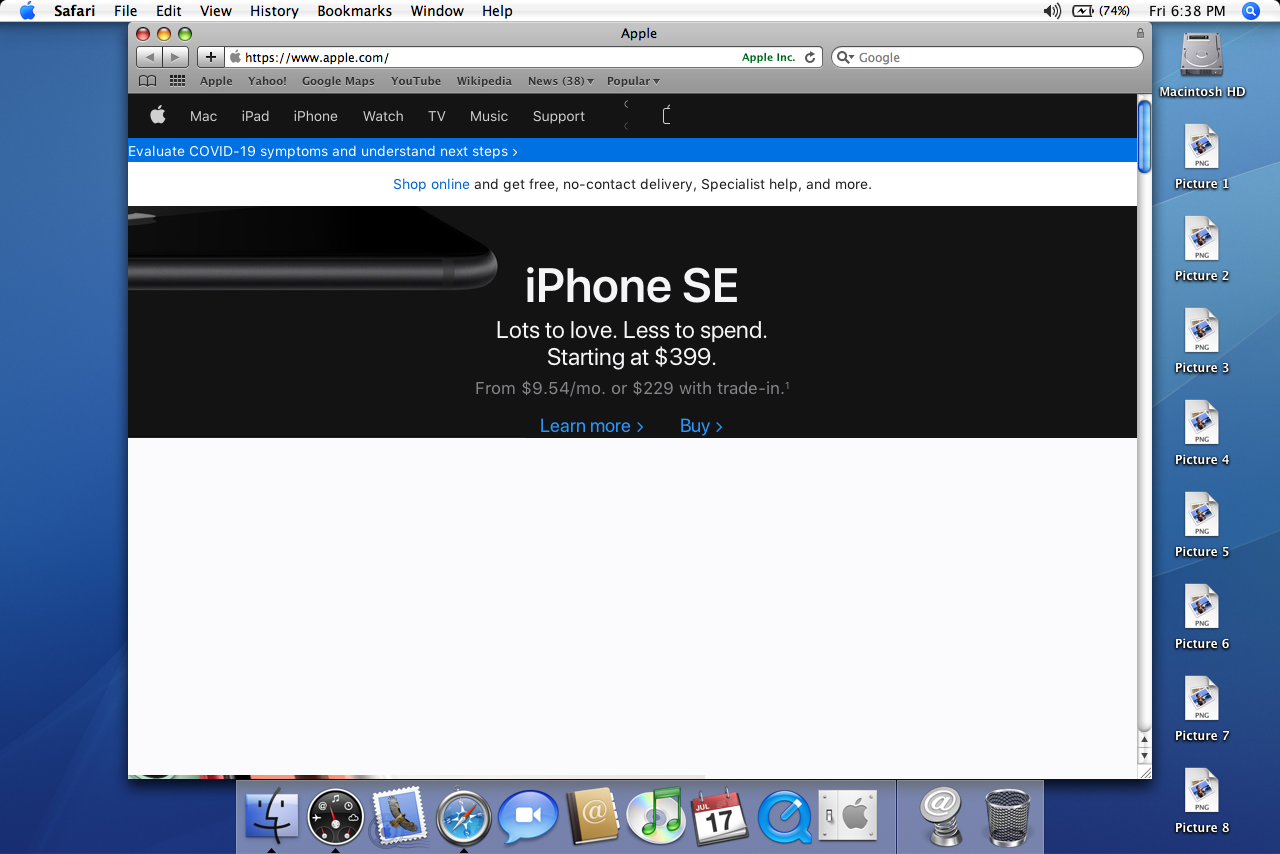Select the Picture 5 file on desktop
Screen dimensions: 1280x854
coord(1202,525)
